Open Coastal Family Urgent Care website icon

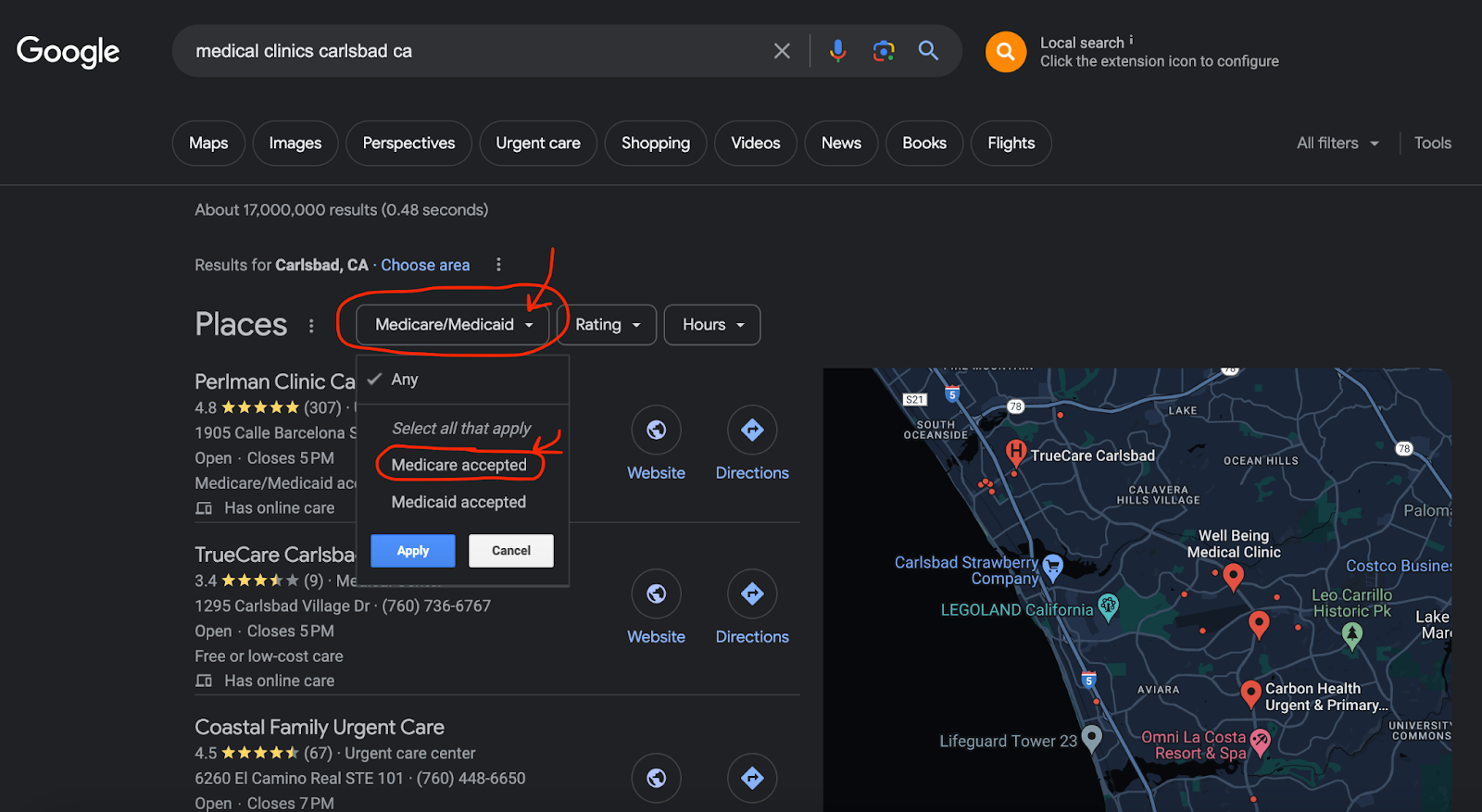656,778
